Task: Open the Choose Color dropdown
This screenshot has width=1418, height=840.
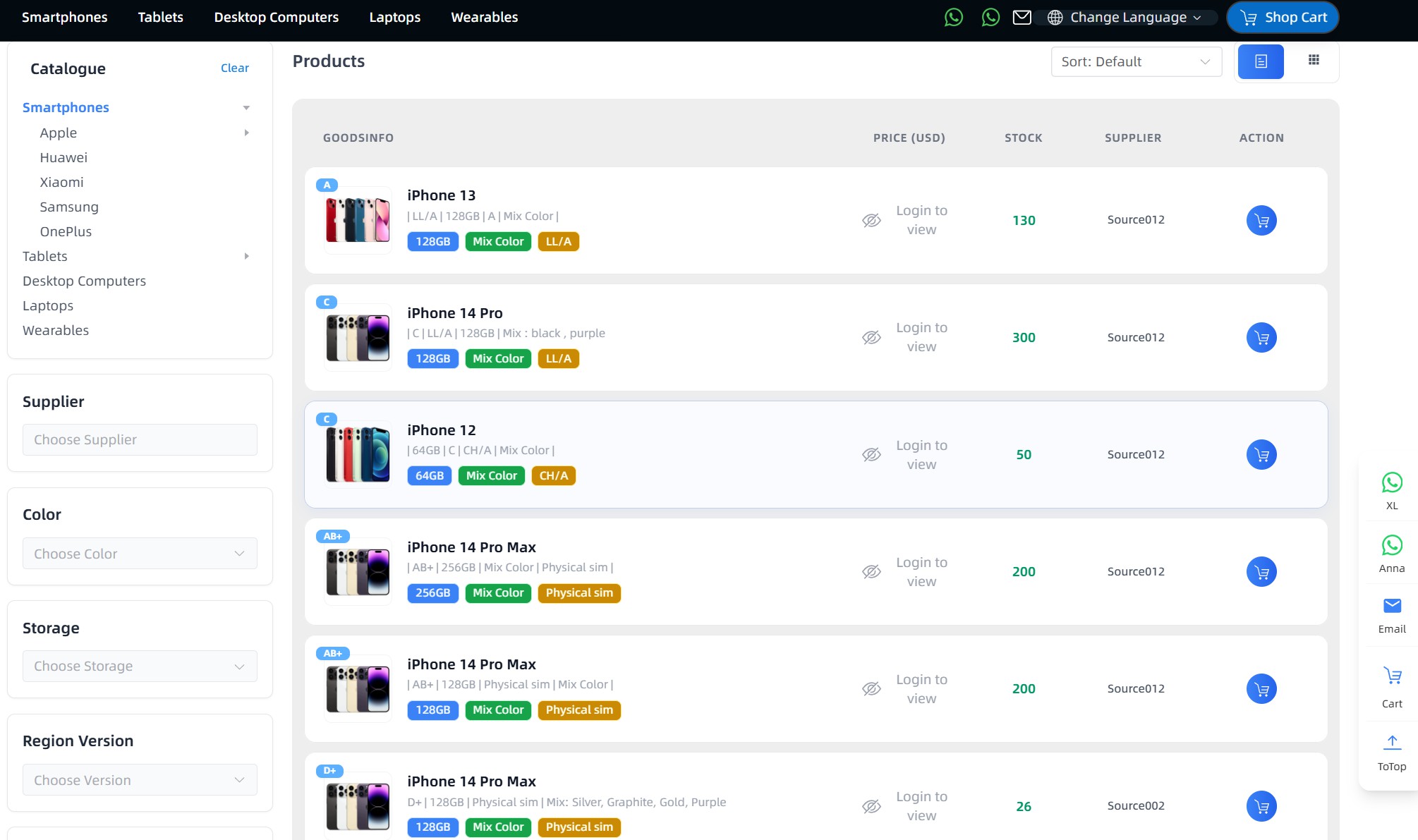Action: pos(140,554)
